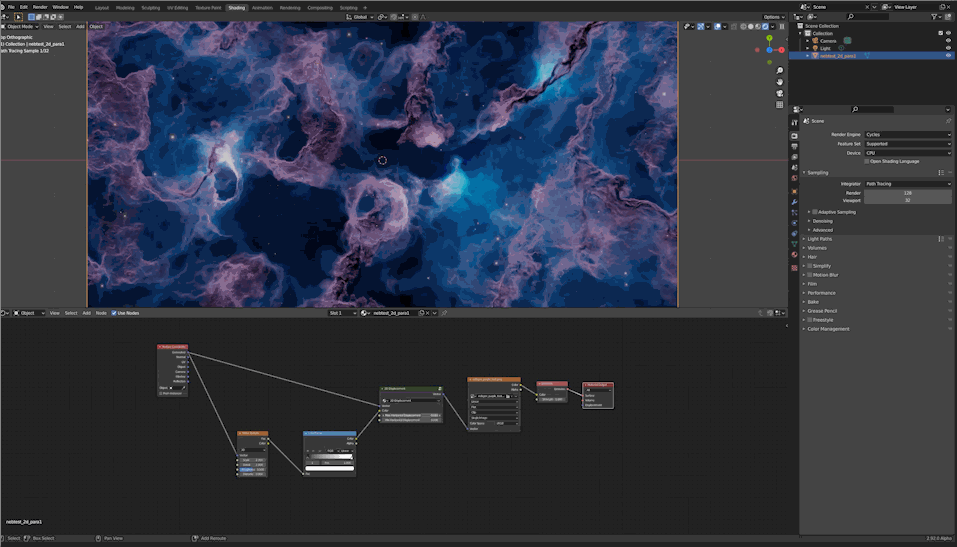Enable the Simplify checkbox
957x547 pixels.
tap(810, 266)
